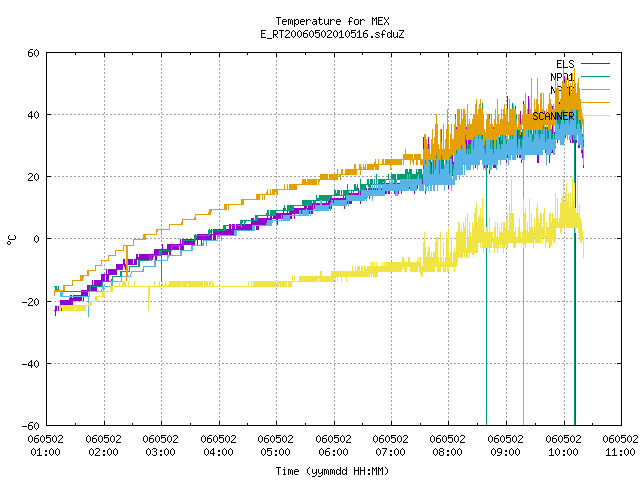This screenshot has height=480, width=640.
Task: Pick the purple ELS legend line sample
Action: (x=595, y=64)
